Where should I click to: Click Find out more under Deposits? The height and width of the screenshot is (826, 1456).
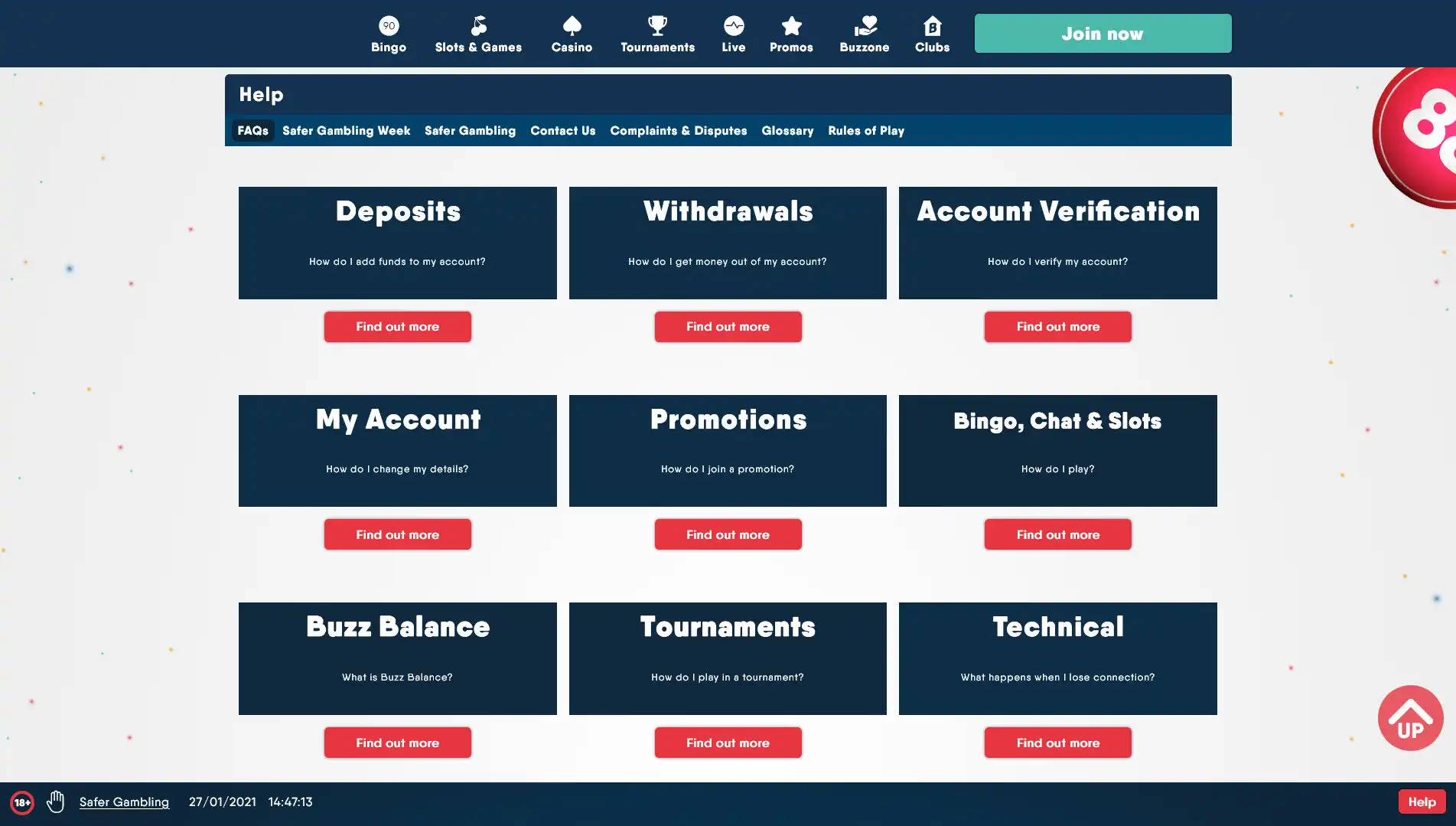point(397,327)
